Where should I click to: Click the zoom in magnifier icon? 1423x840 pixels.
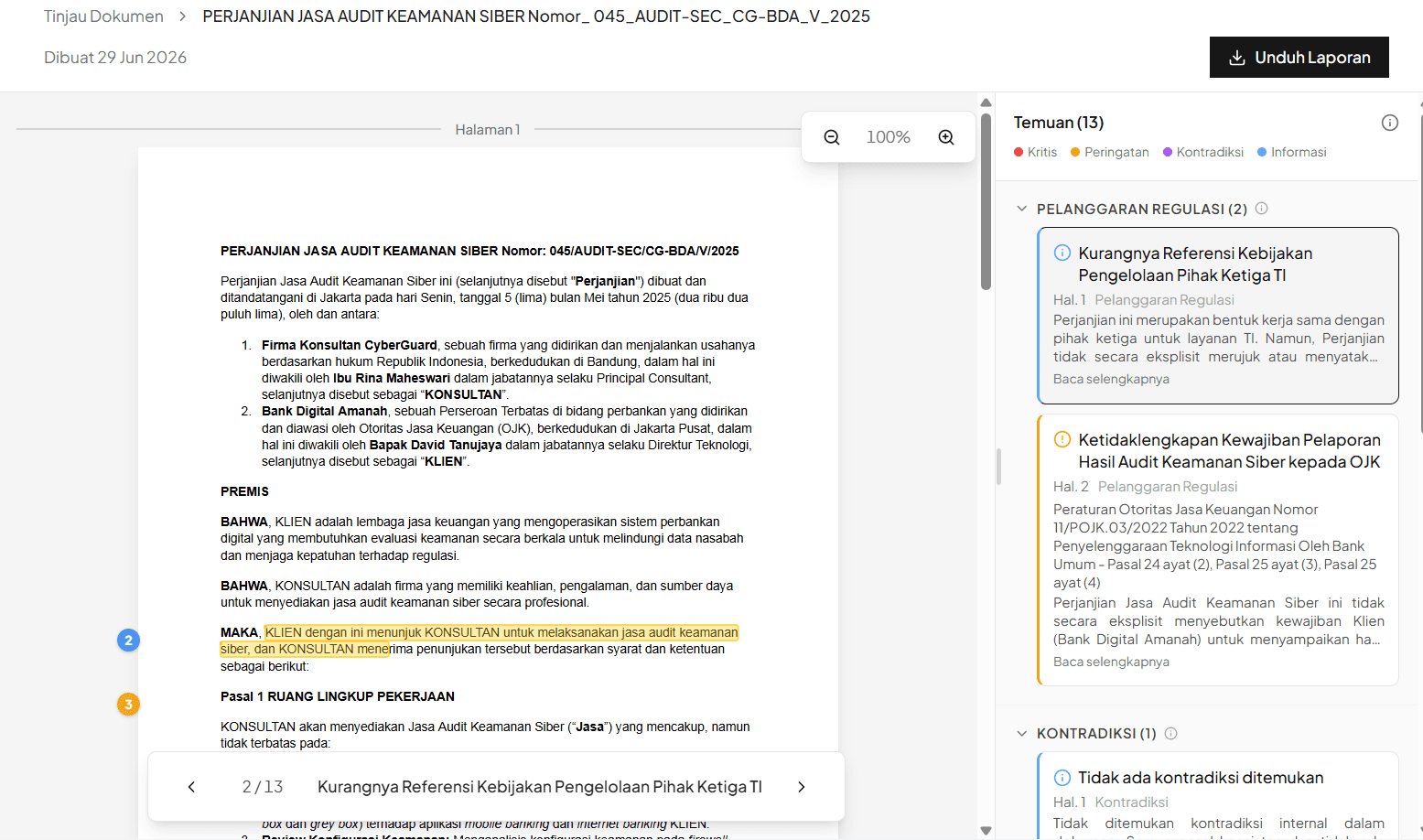tap(946, 137)
